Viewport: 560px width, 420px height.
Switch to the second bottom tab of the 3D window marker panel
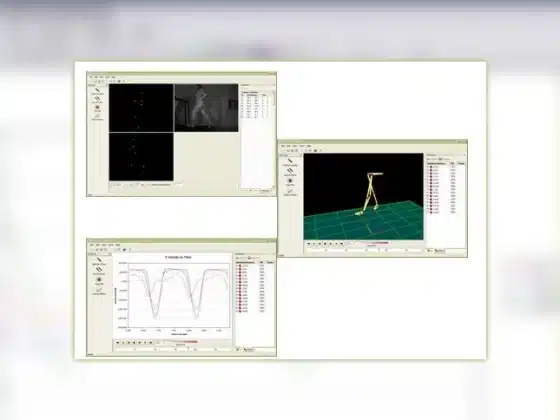(x=440, y=251)
